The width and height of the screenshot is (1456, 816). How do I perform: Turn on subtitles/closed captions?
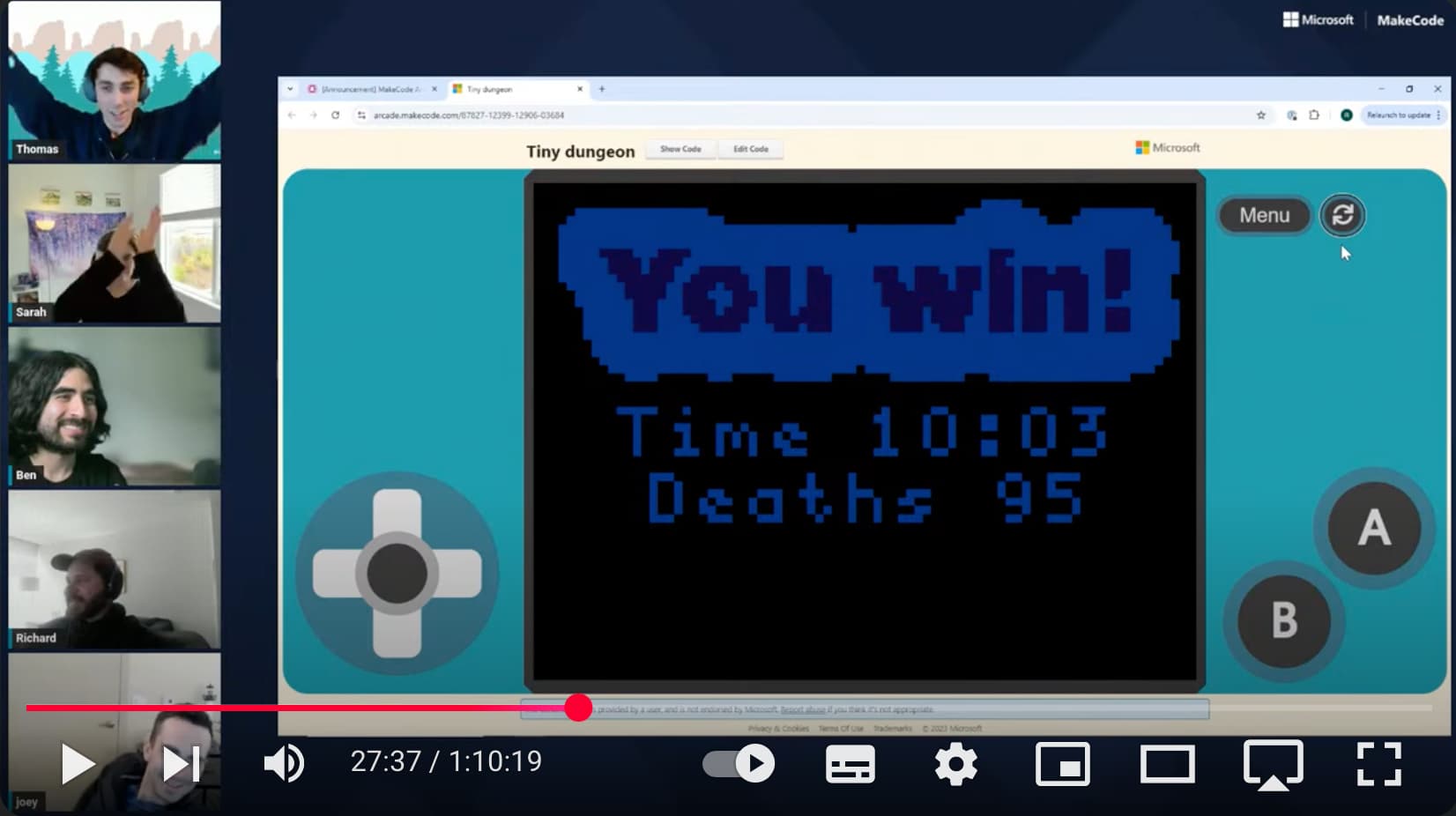851,764
